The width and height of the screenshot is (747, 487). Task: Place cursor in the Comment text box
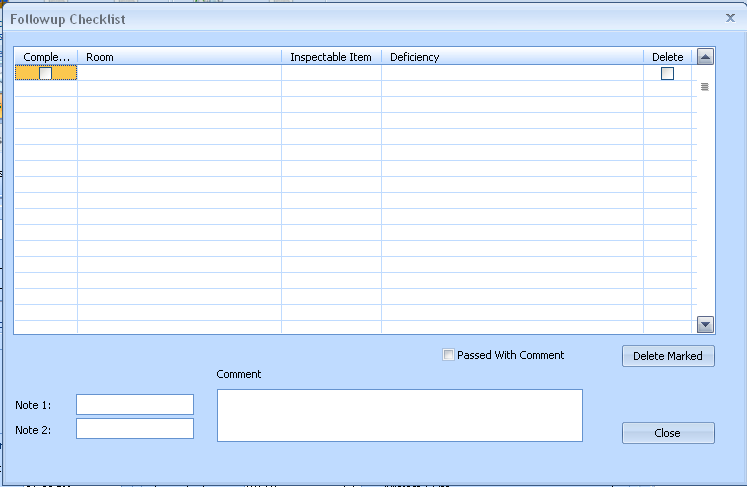click(399, 415)
